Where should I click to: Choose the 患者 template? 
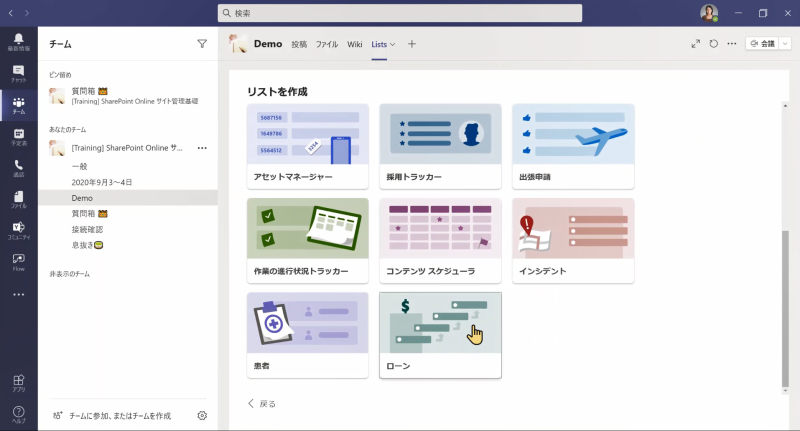308,335
